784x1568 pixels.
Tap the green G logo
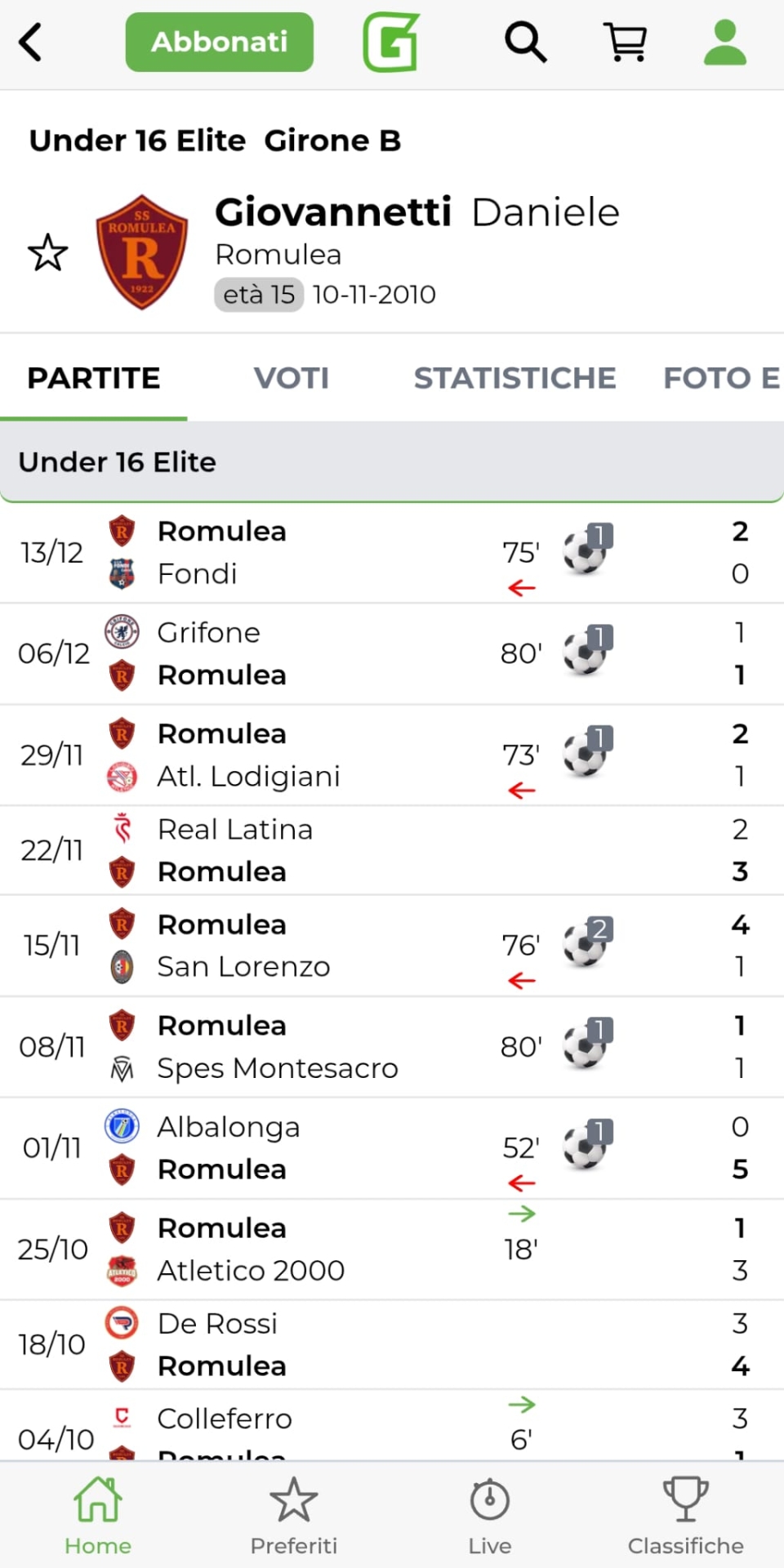pyautogui.click(x=391, y=42)
